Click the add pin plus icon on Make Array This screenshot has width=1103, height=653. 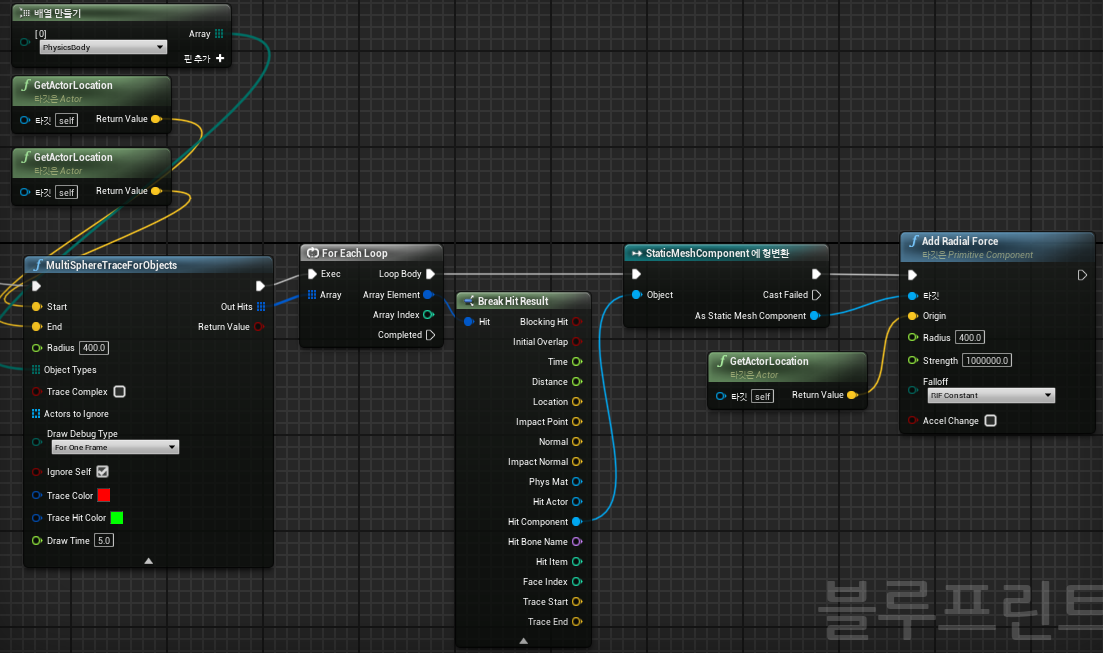pos(220,58)
